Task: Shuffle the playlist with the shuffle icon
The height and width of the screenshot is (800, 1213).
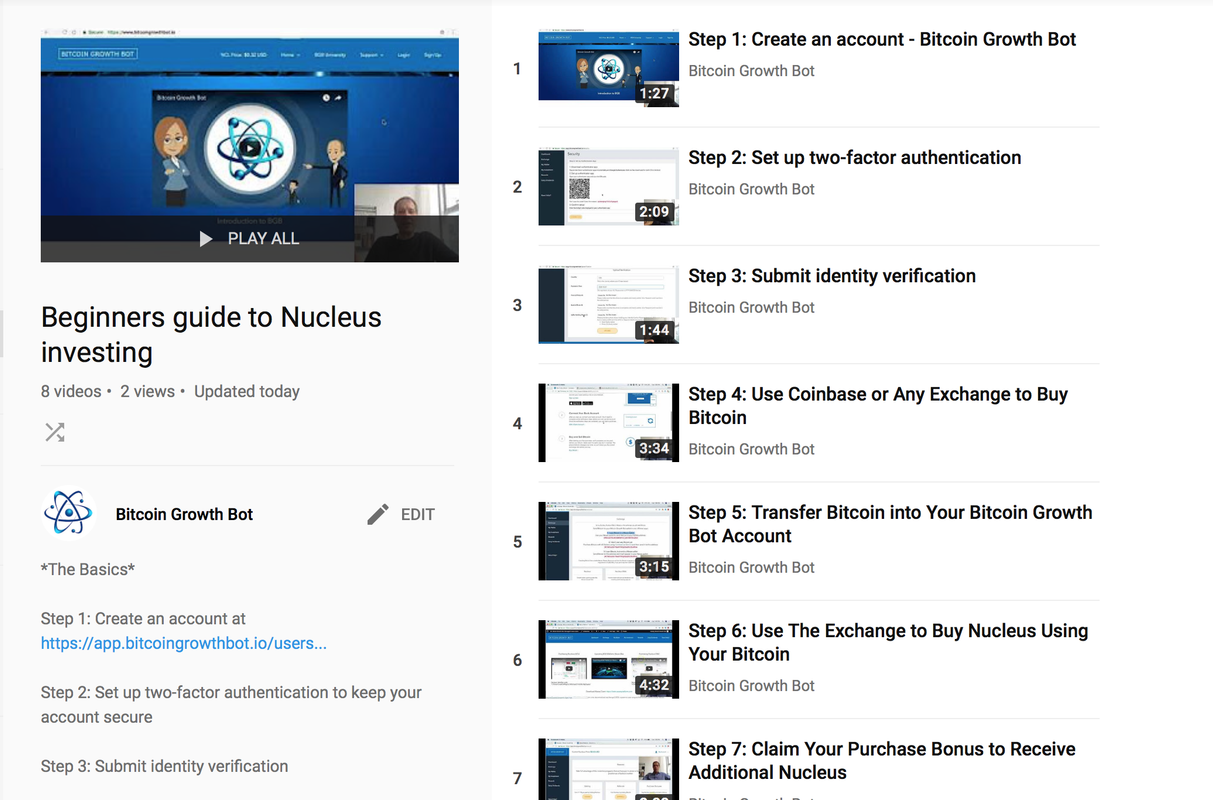Action: coord(54,432)
